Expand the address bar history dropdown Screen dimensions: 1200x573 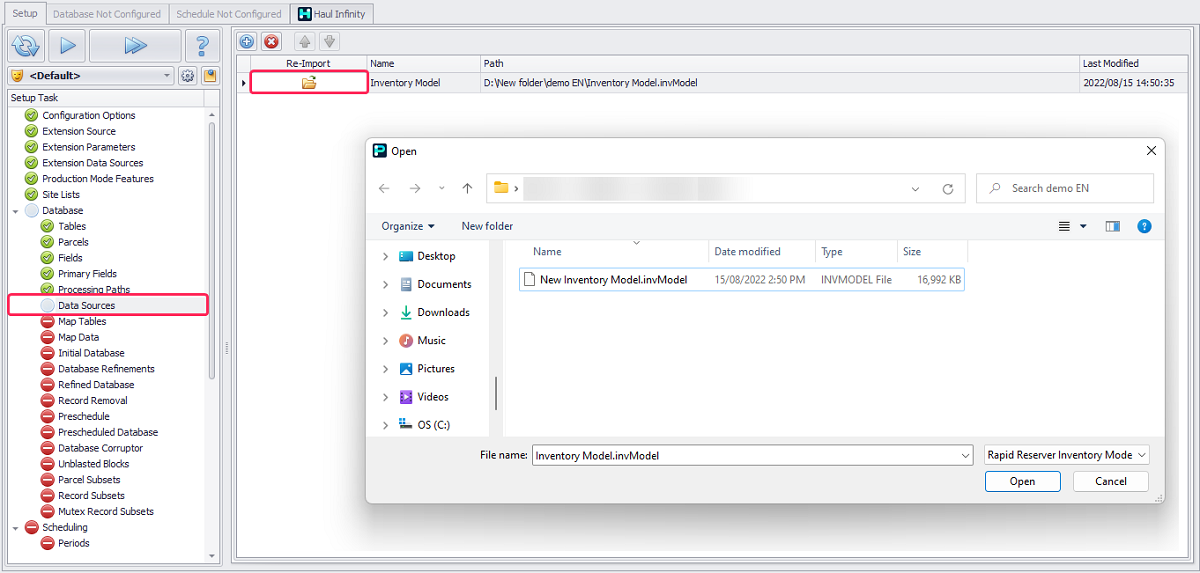pyautogui.click(x=916, y=188)
